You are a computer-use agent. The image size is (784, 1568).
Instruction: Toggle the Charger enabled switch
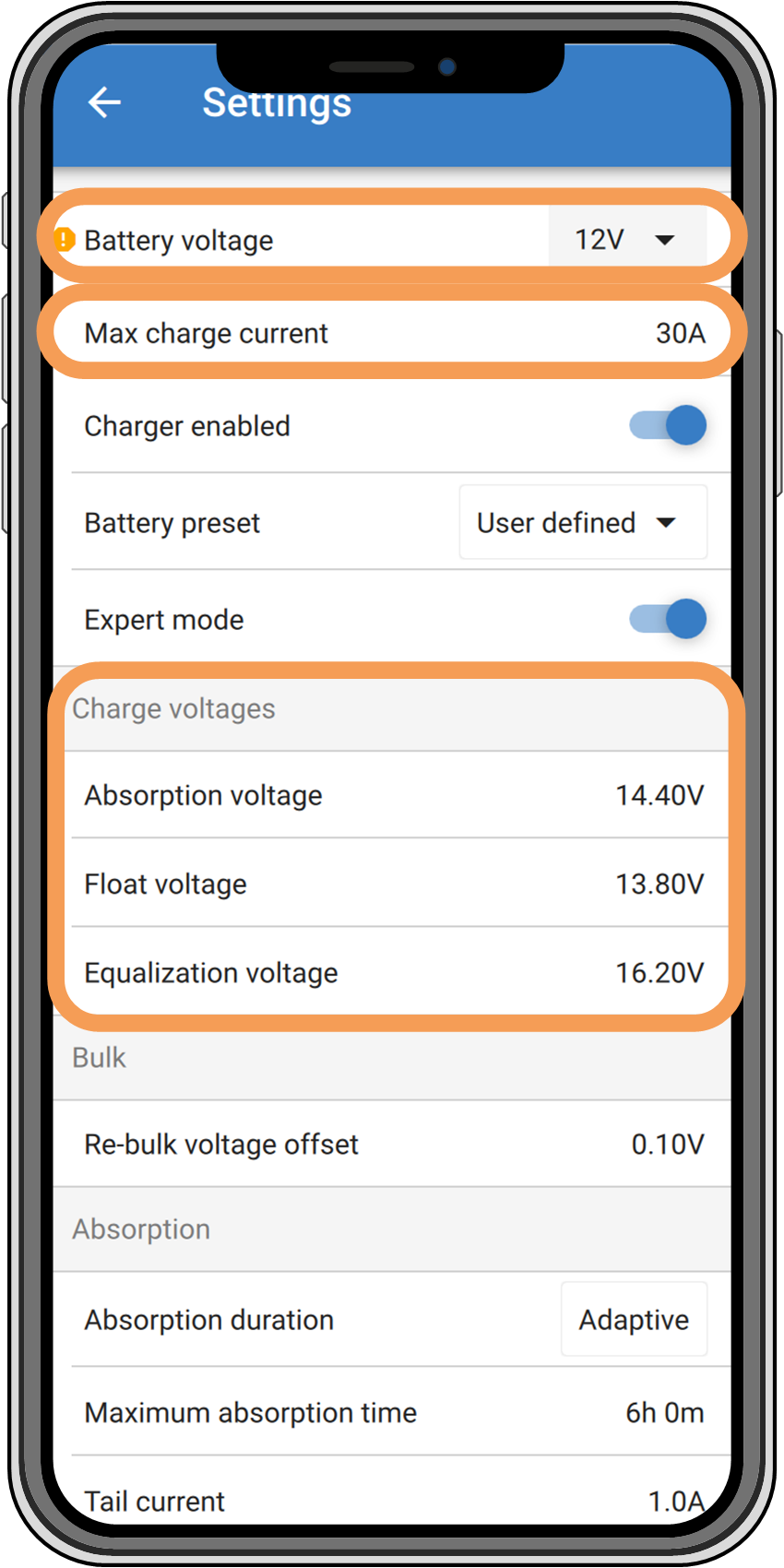[x=669, y=426]
